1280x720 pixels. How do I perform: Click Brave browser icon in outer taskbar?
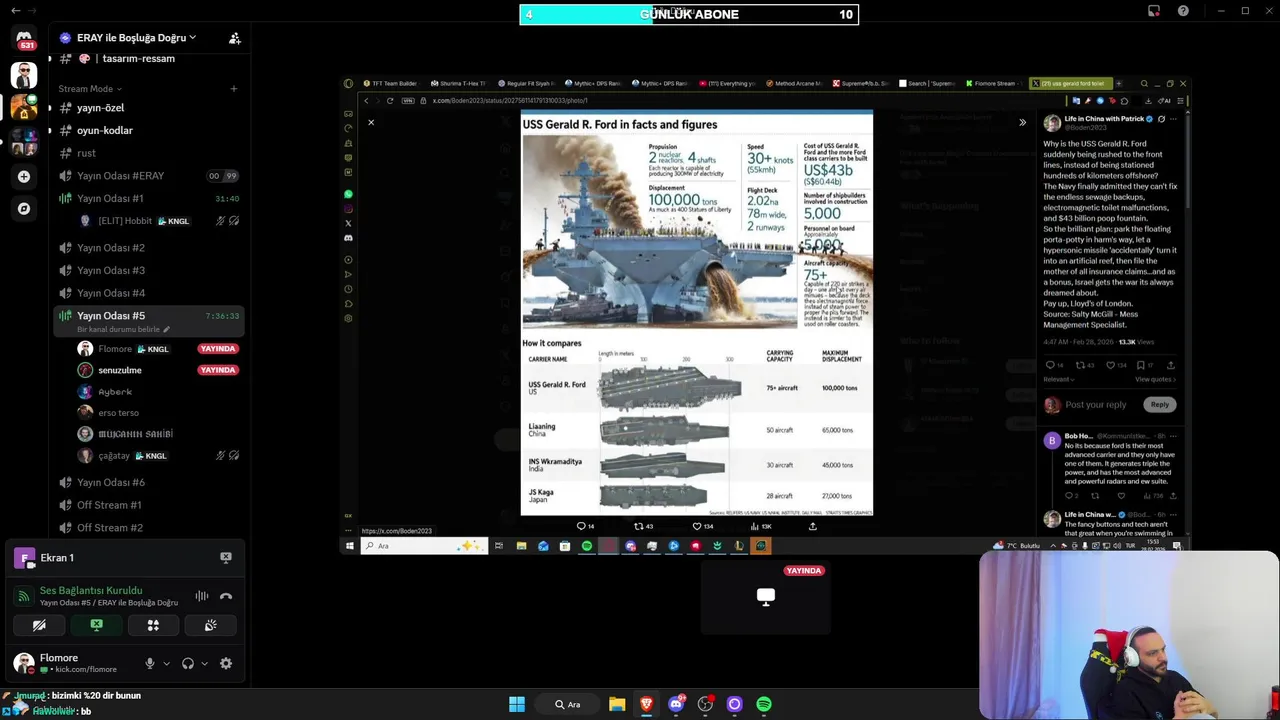coord(646,704)
